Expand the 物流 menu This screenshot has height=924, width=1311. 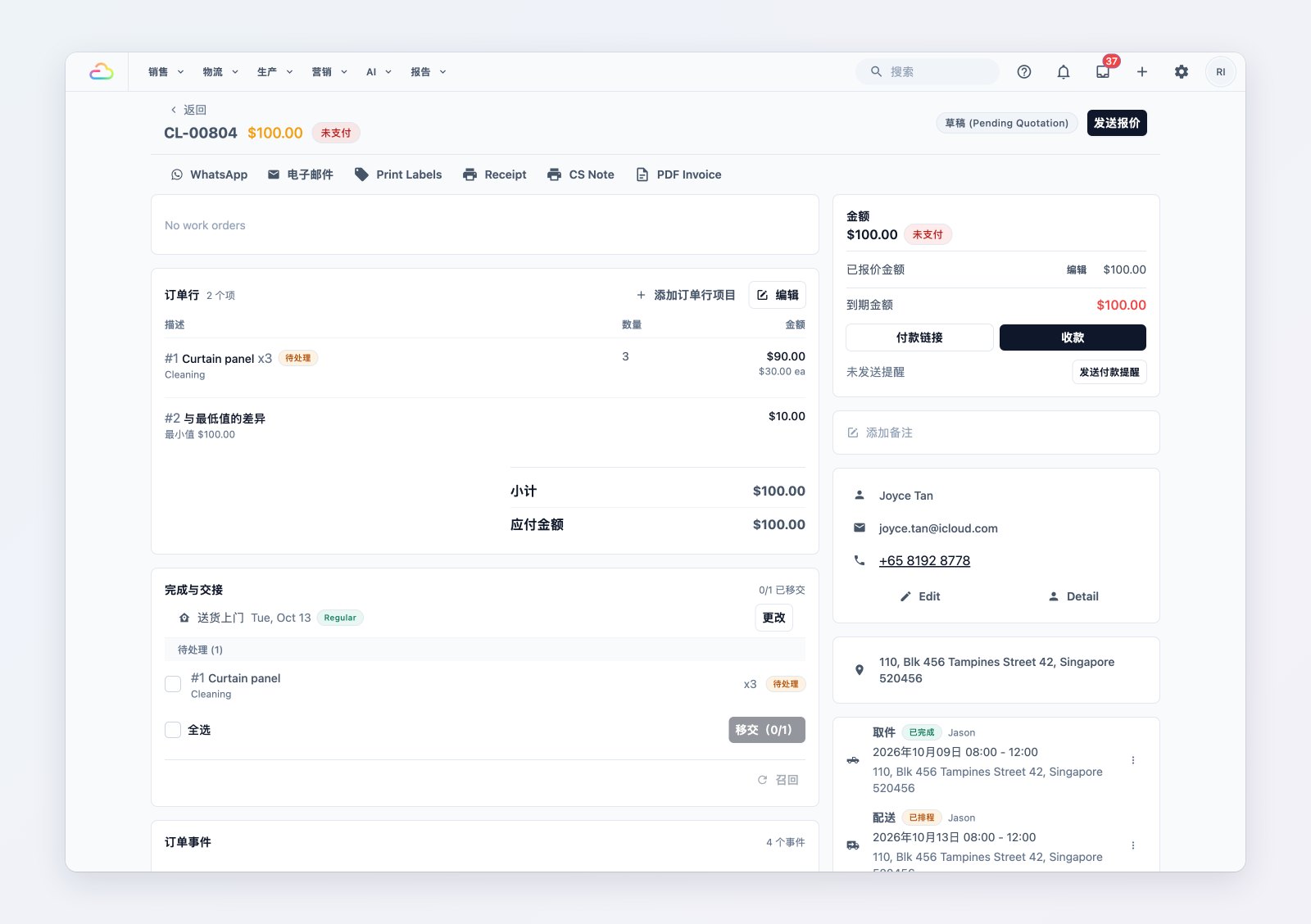click(221, 72)
